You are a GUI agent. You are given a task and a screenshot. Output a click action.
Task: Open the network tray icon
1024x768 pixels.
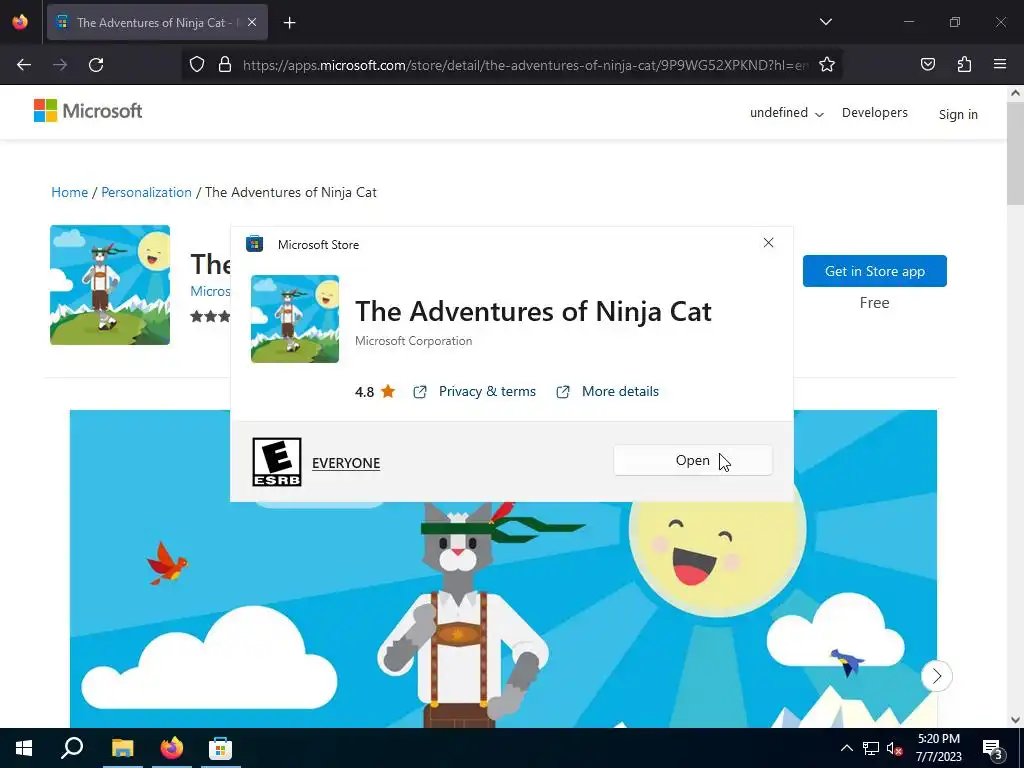click(x=871, y=748)
